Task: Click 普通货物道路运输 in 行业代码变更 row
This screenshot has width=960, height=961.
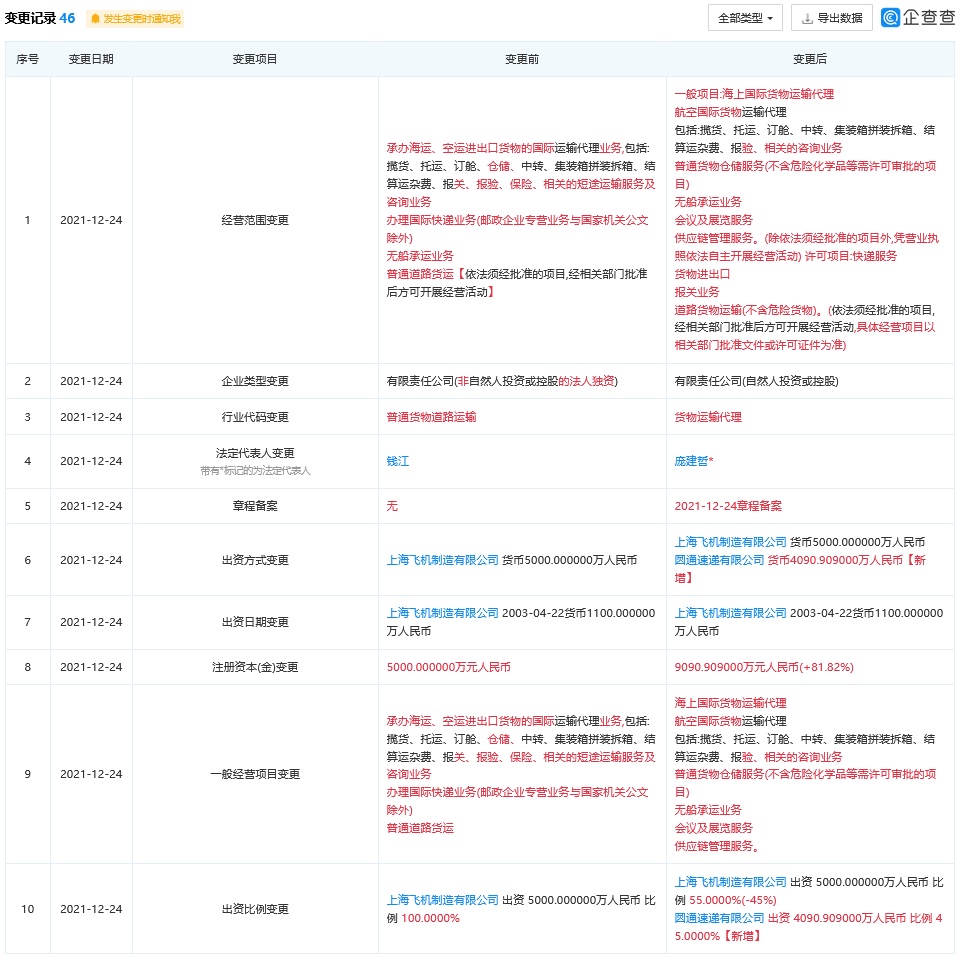Action: pyautogui.click(x=432, y=417)
